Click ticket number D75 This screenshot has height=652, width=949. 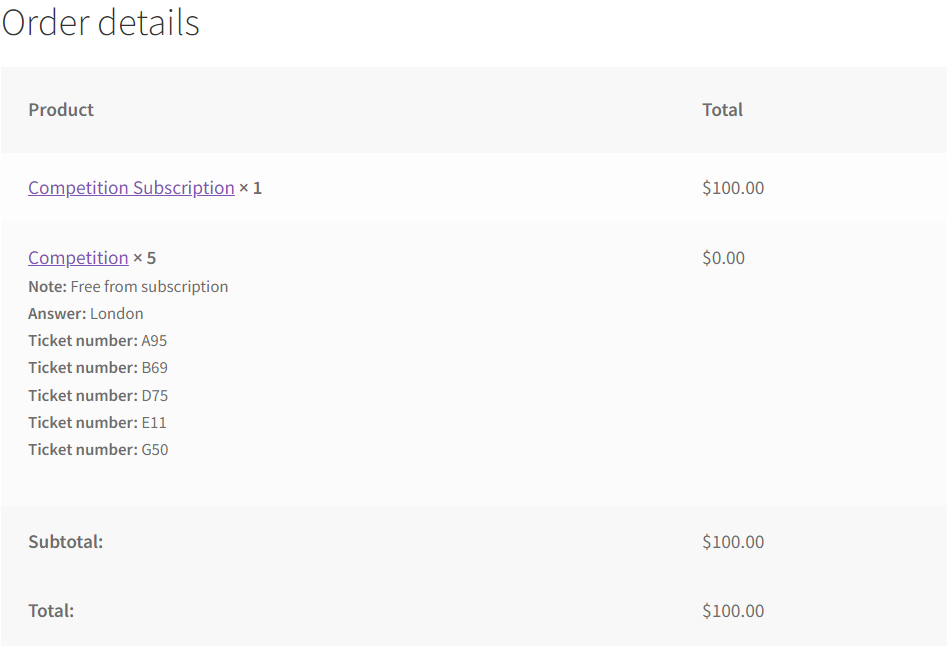click(154, 396)
